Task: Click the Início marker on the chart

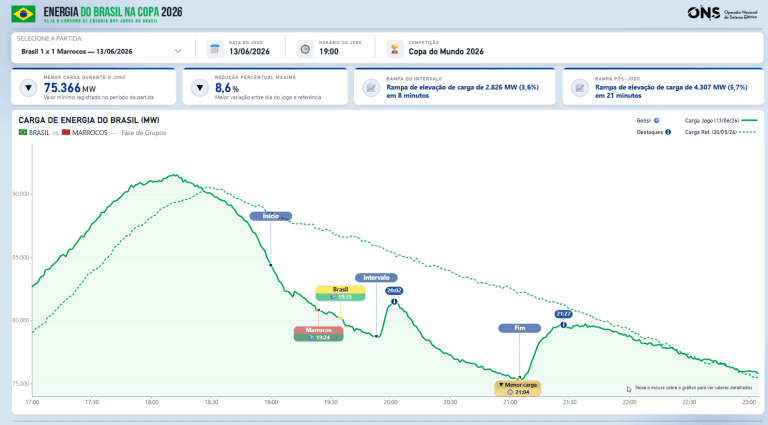Action: click(x=270, y=216)
